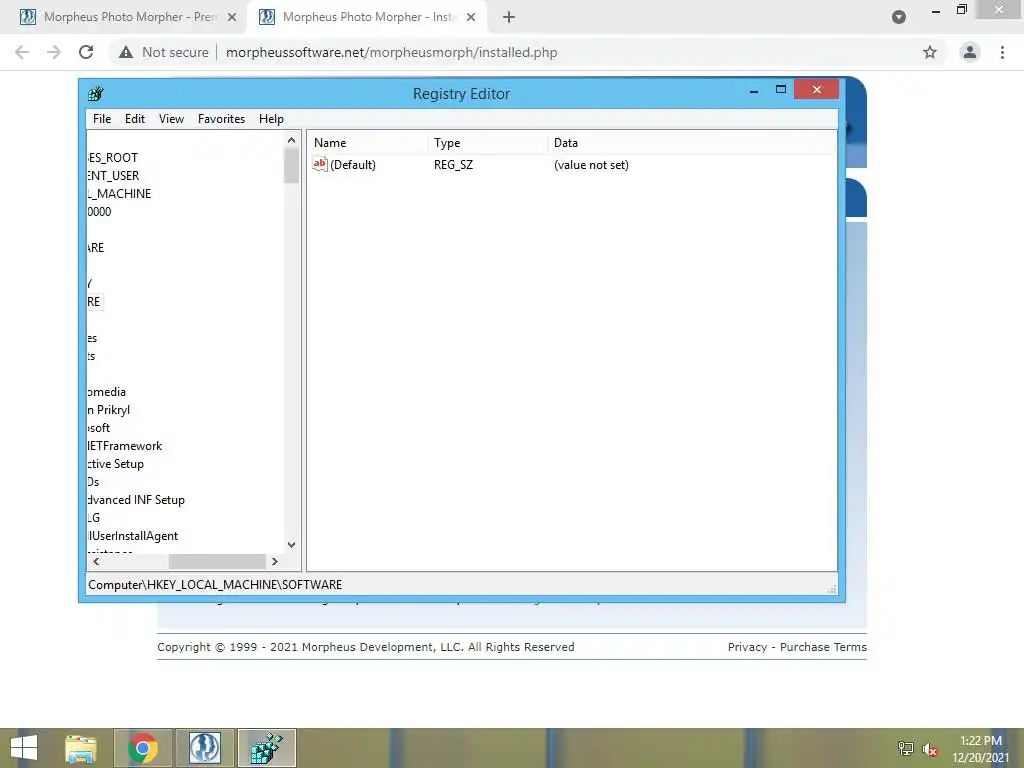This screenshot has width=1024, height=768.
Task: Open the Chrome profile icon
Action: click(x=970, y=52)
